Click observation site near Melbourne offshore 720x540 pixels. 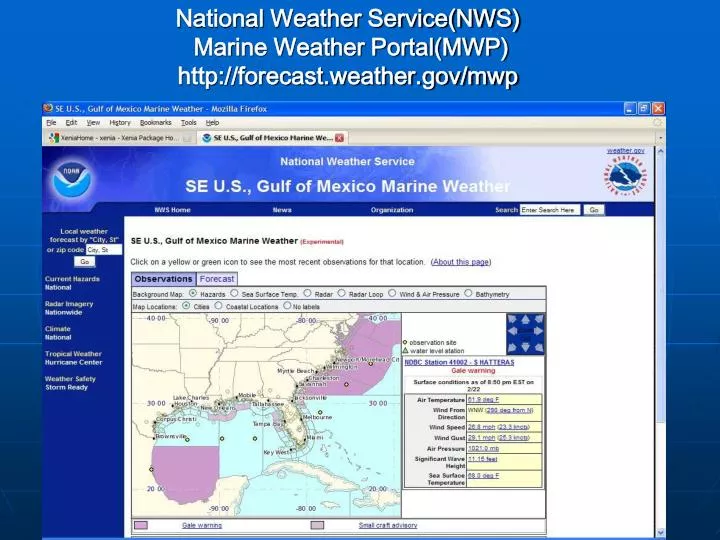click(x=320, y=412)
